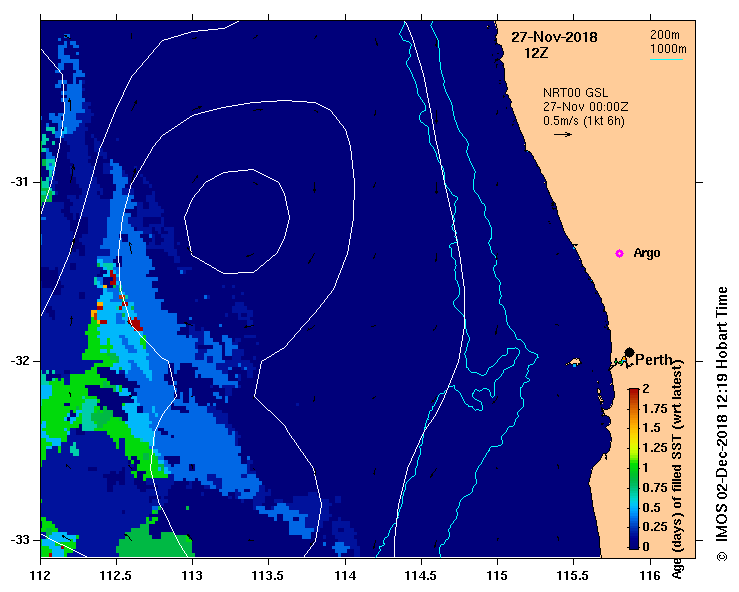Click the latitude label '-31'
The height and width of the screenshot is (592, 739).
[x=19, y=182]
